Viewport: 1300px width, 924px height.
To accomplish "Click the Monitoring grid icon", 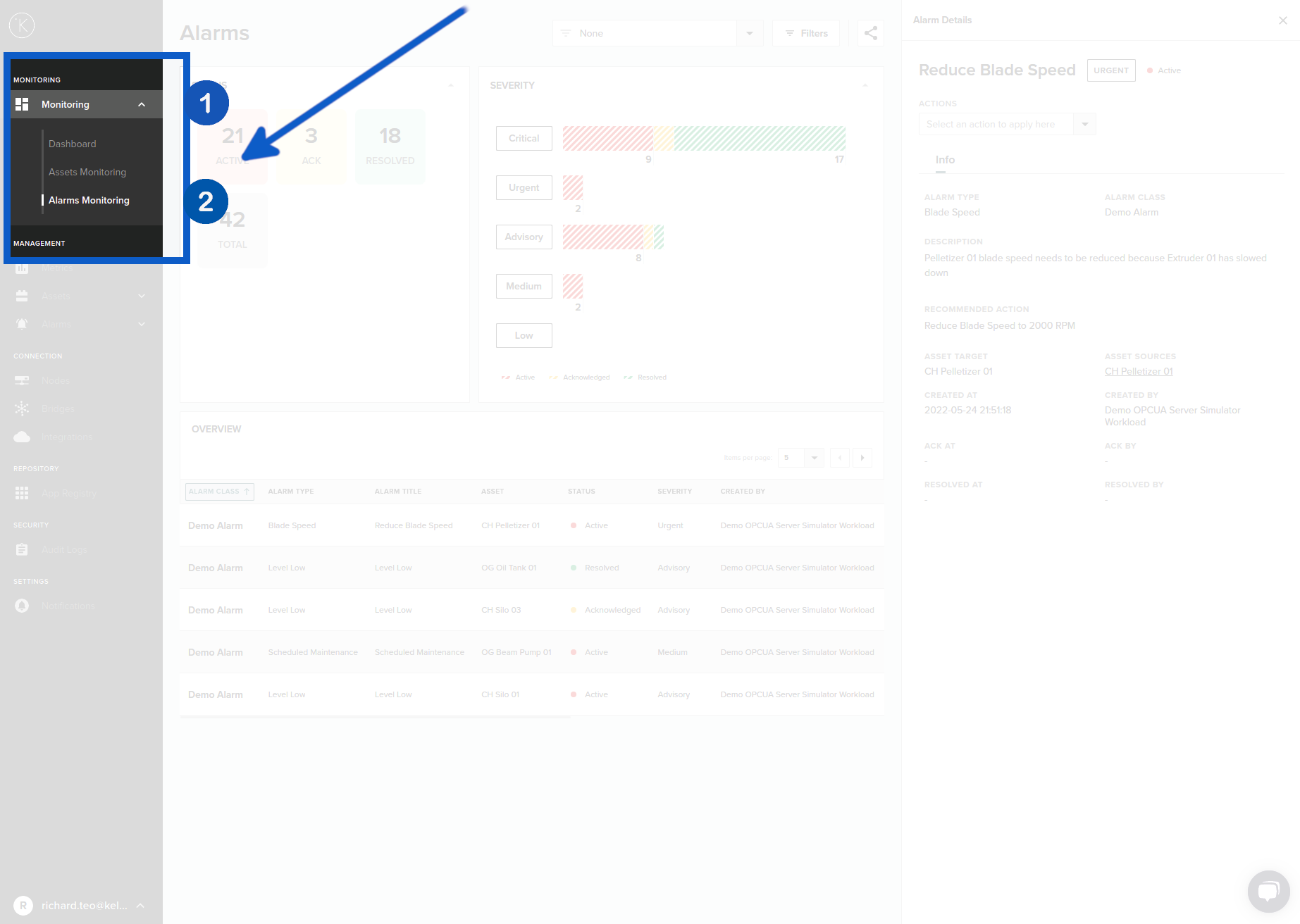I will 22,104.
